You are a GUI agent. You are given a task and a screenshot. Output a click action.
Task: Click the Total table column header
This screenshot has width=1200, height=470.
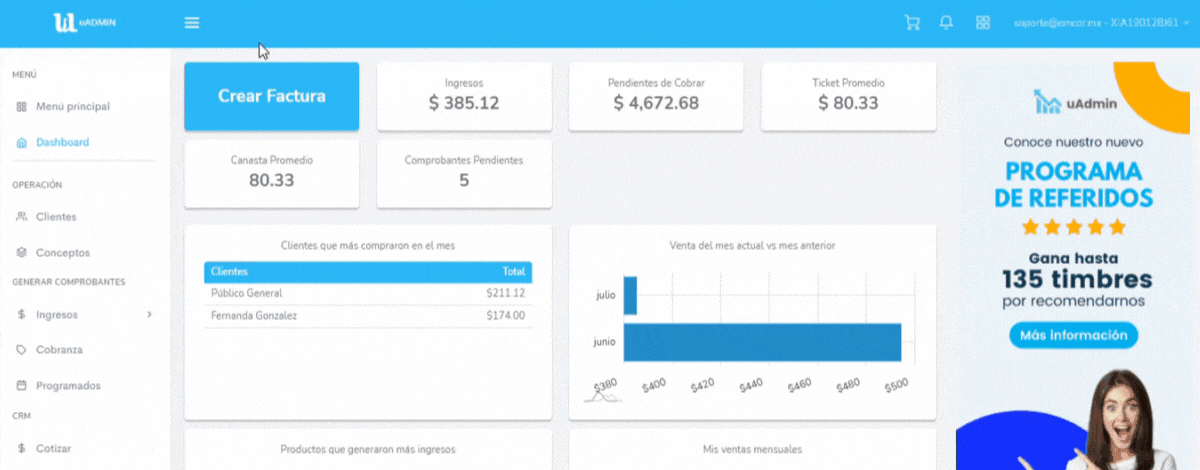513,272
